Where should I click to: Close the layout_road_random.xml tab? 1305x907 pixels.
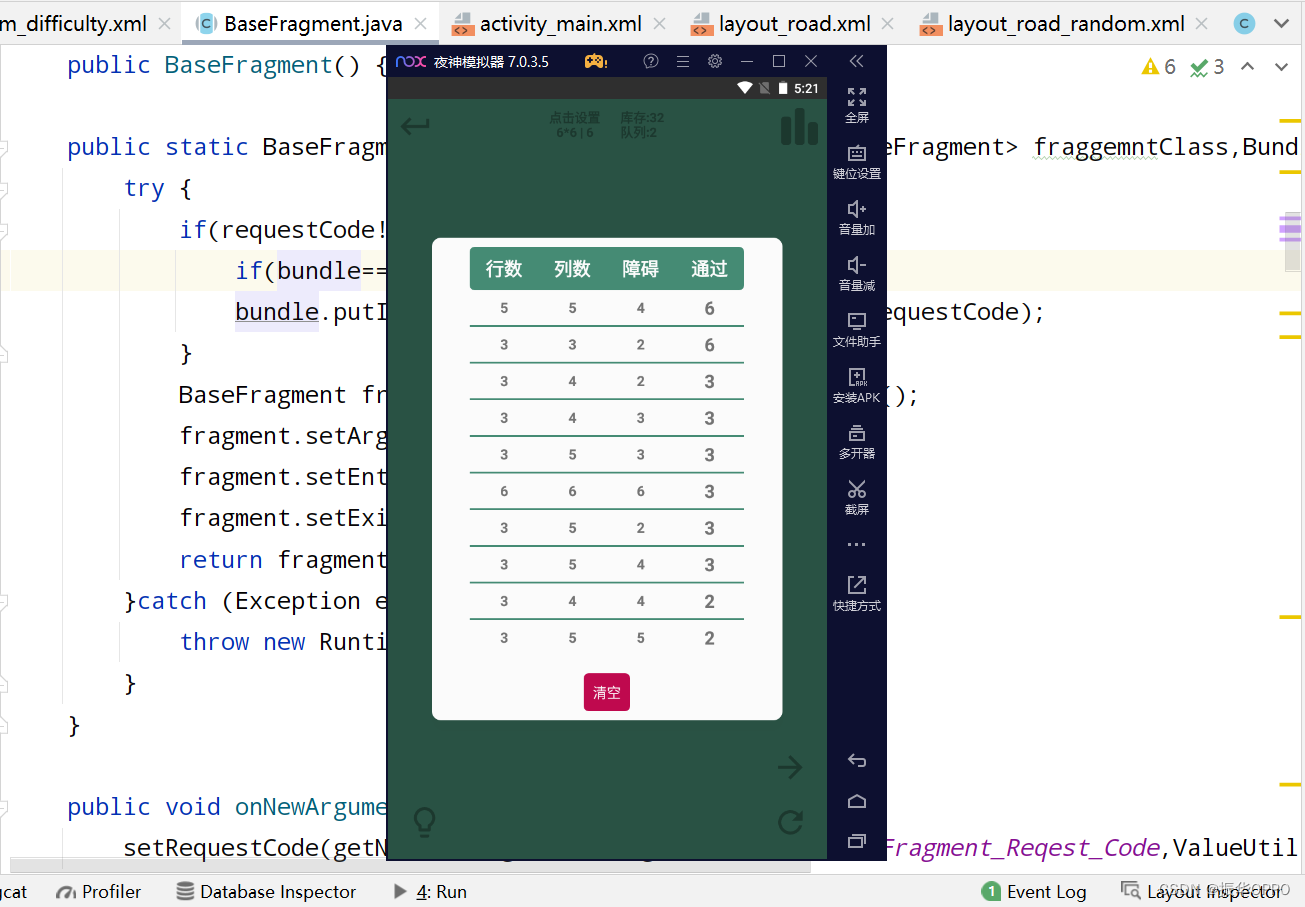pos(1203,24)
